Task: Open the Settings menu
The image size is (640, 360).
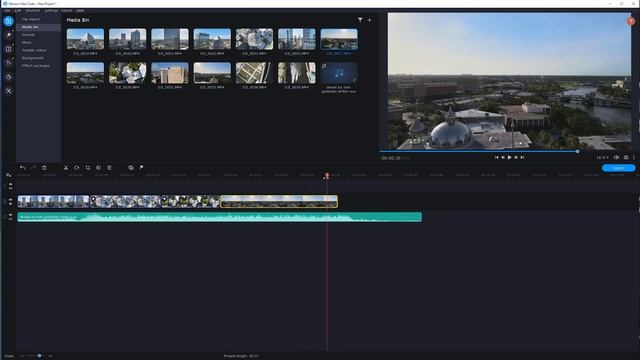Action: click(51, 11)
